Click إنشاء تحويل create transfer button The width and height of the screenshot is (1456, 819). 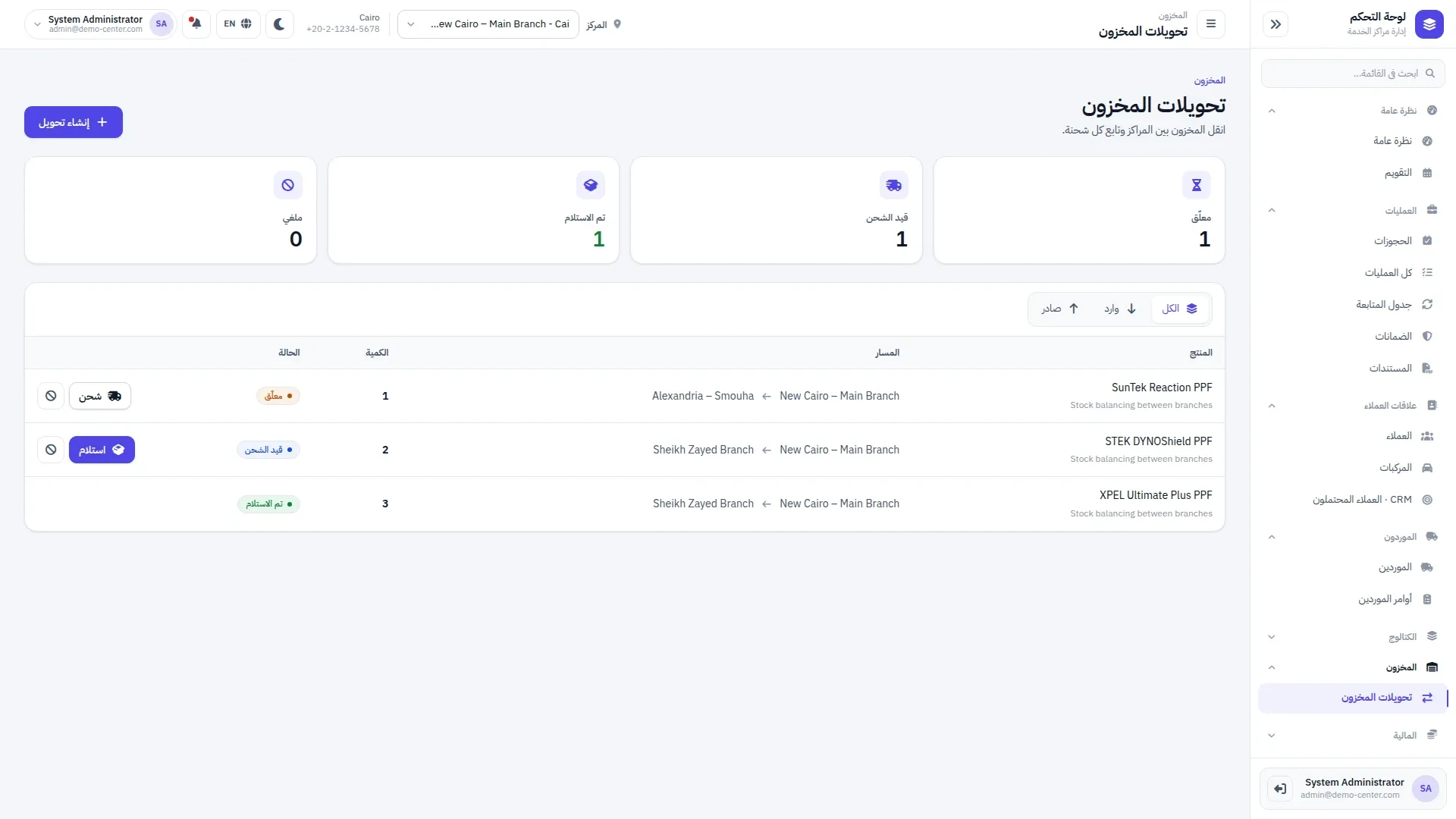coord(74,122)
